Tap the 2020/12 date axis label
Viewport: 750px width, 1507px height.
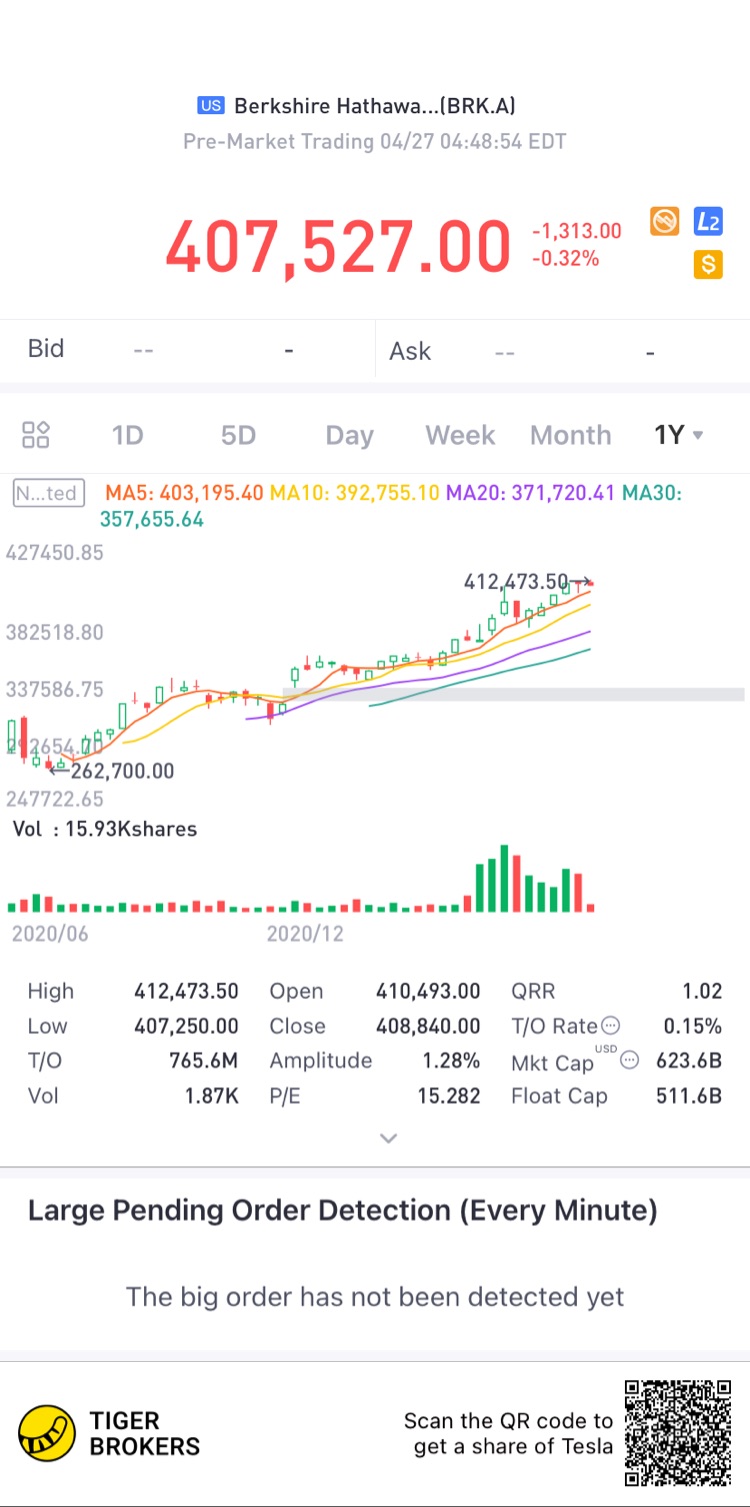(305, 934)
